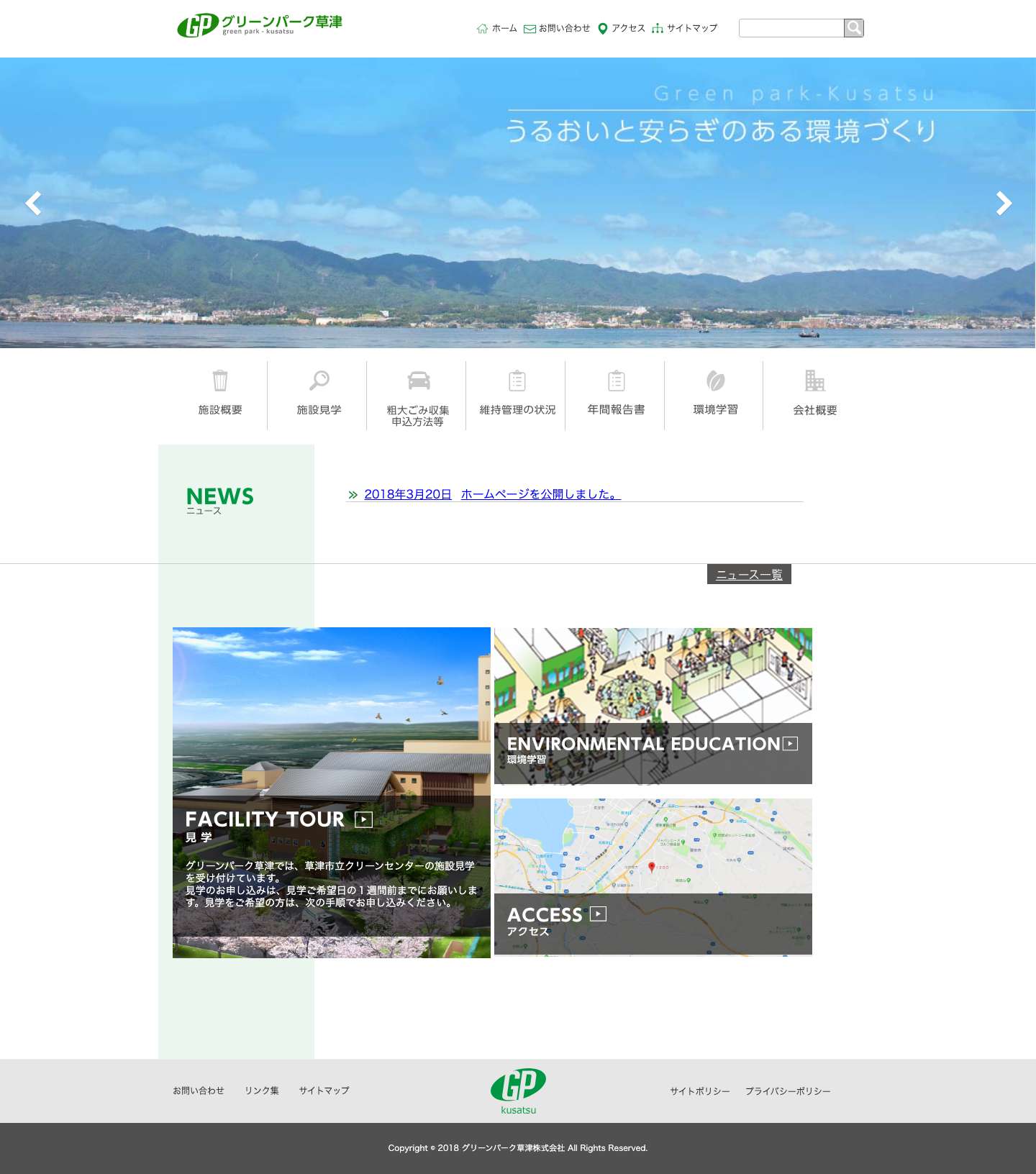Open the ホームページを公開しました news headline
The width and height of the screenshot is (1036, 1174).
[540, 494]
